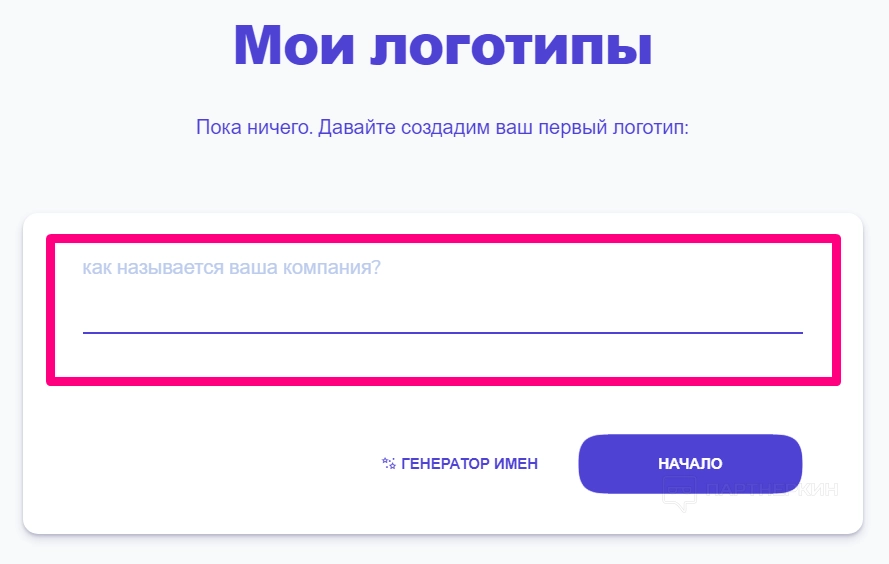Screen dimensions: 889x564
Task: Click the word 'логотипы' in the heading
Action: tap(511, 46)
